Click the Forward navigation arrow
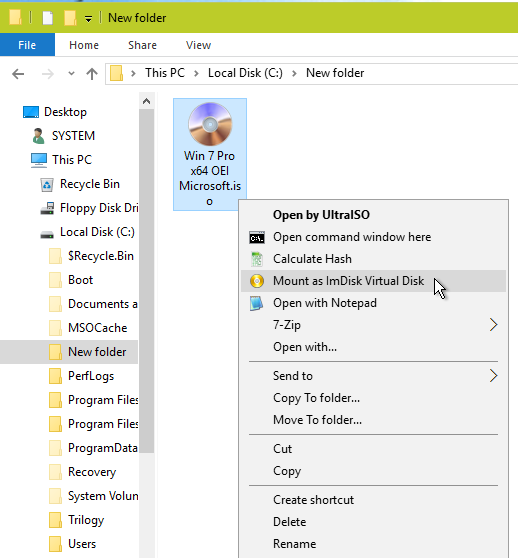This screenshot has width=518, height=558. (x=48, y=74)
